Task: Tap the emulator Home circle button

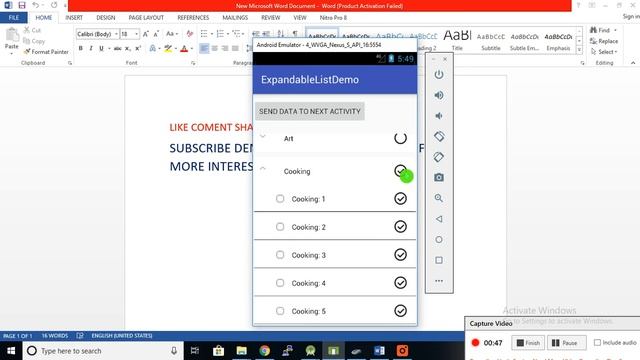Action: [439, 240]
